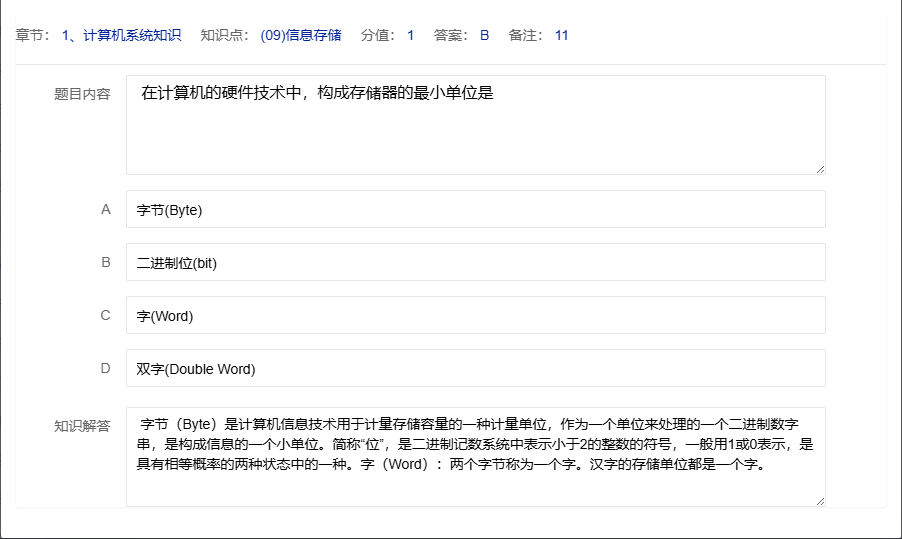Click the 知识解答 field label

82,426
